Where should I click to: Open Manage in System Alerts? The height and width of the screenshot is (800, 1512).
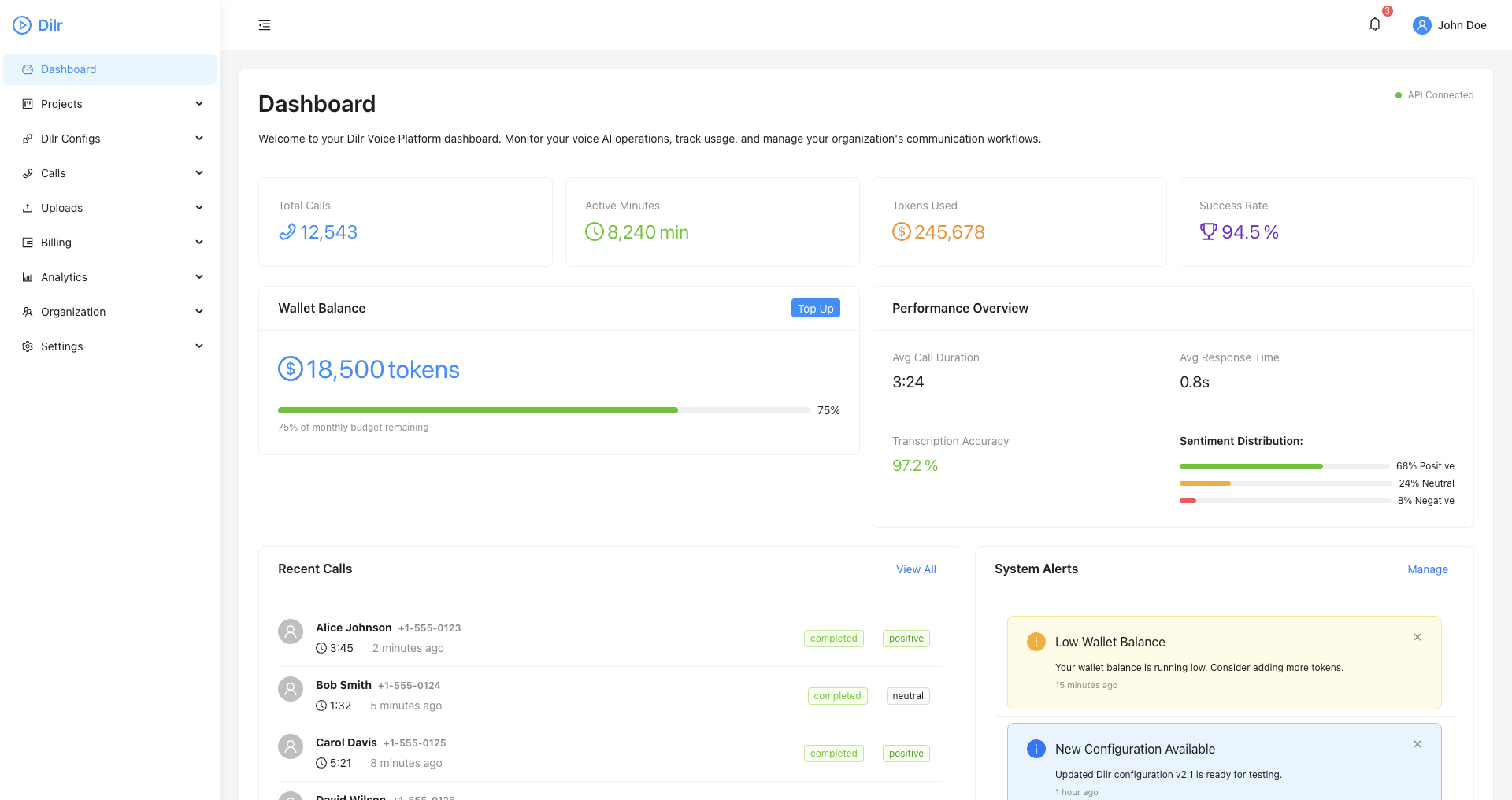(x=1427, y=569)
